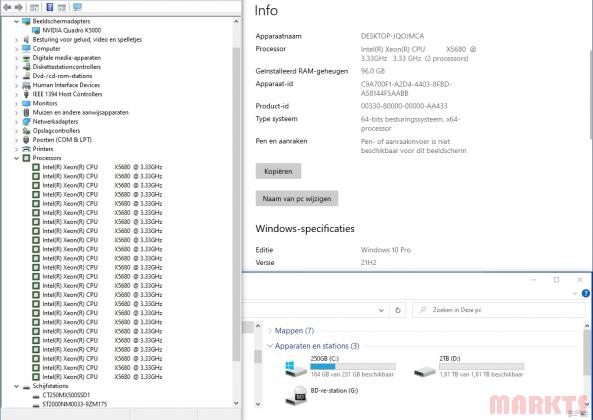The width and height of the screenshot is (593, 420).
Task: Click the 00330-80000-00000-AA433 product id
Action: 404,106
